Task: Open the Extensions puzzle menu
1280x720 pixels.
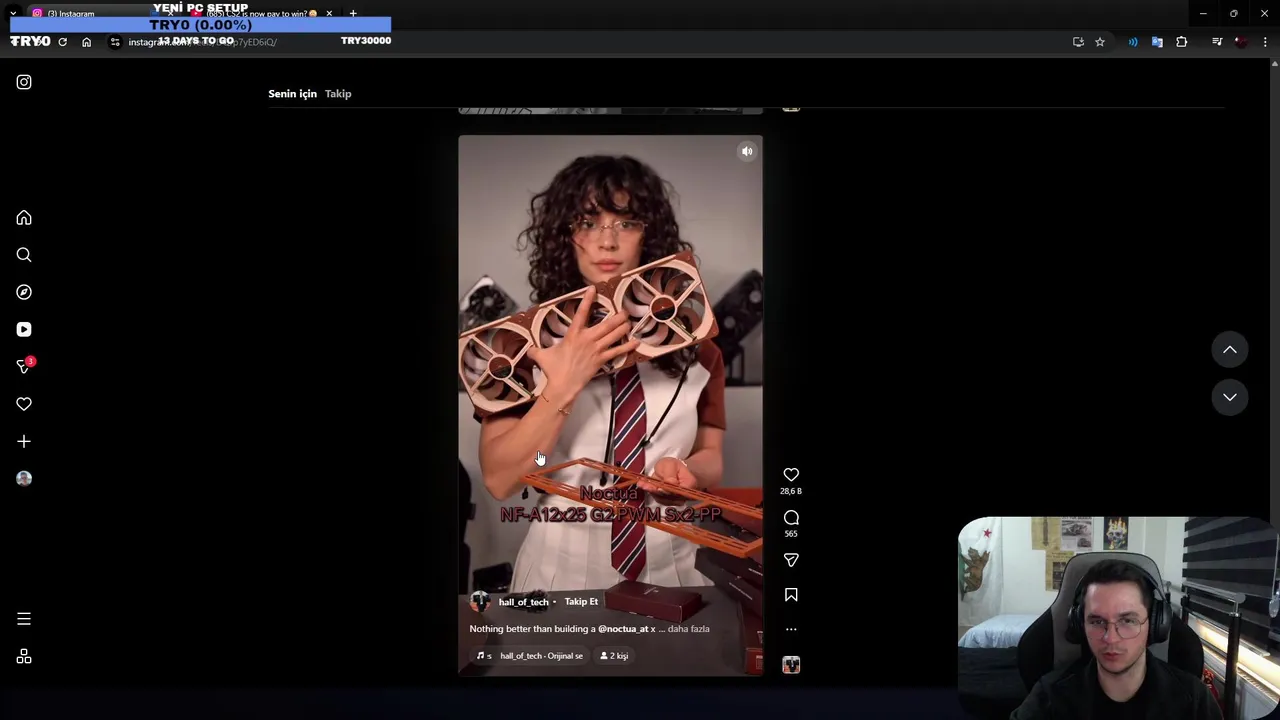Action: coord(1182,42)
